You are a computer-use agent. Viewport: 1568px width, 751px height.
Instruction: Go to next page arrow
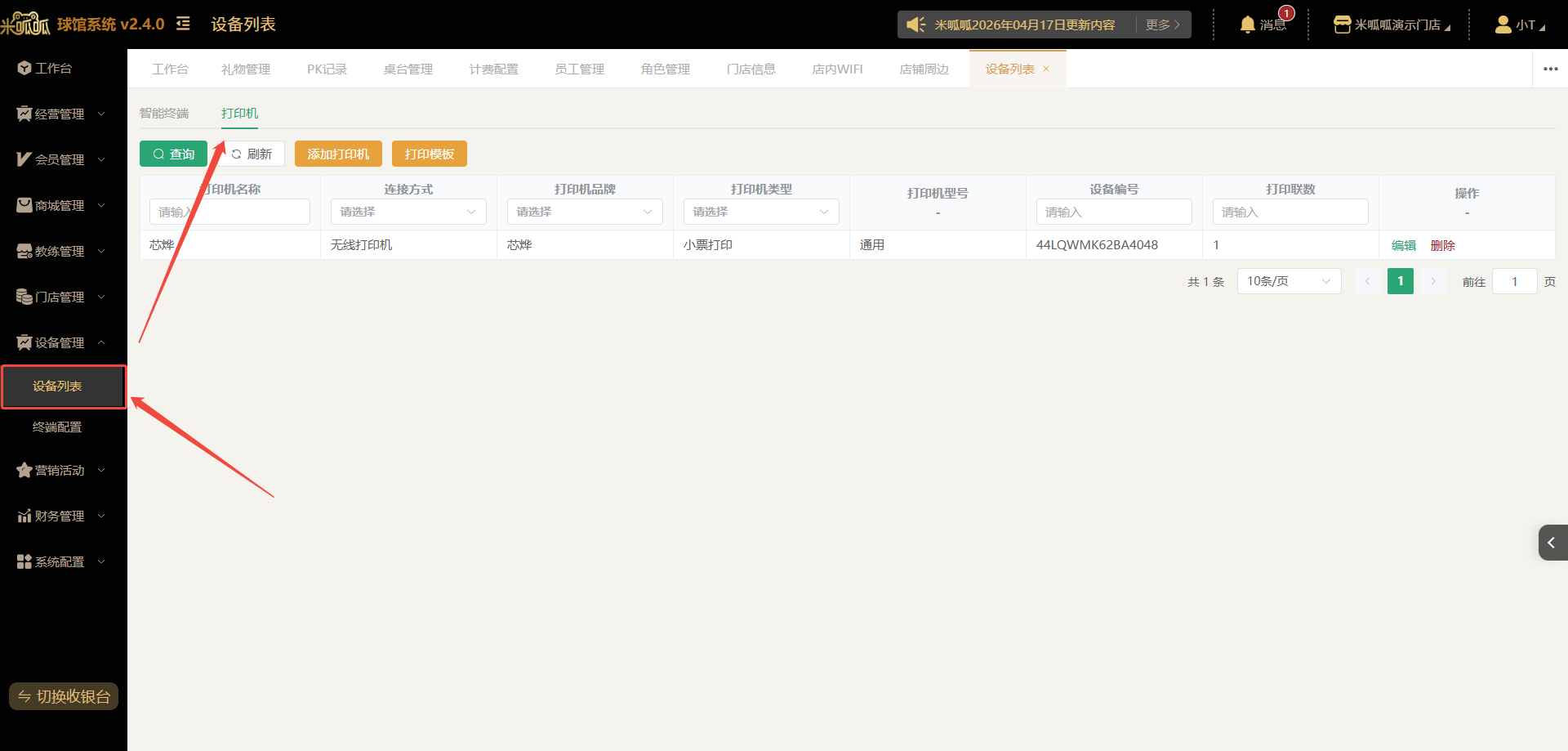tap(1433, 281)
